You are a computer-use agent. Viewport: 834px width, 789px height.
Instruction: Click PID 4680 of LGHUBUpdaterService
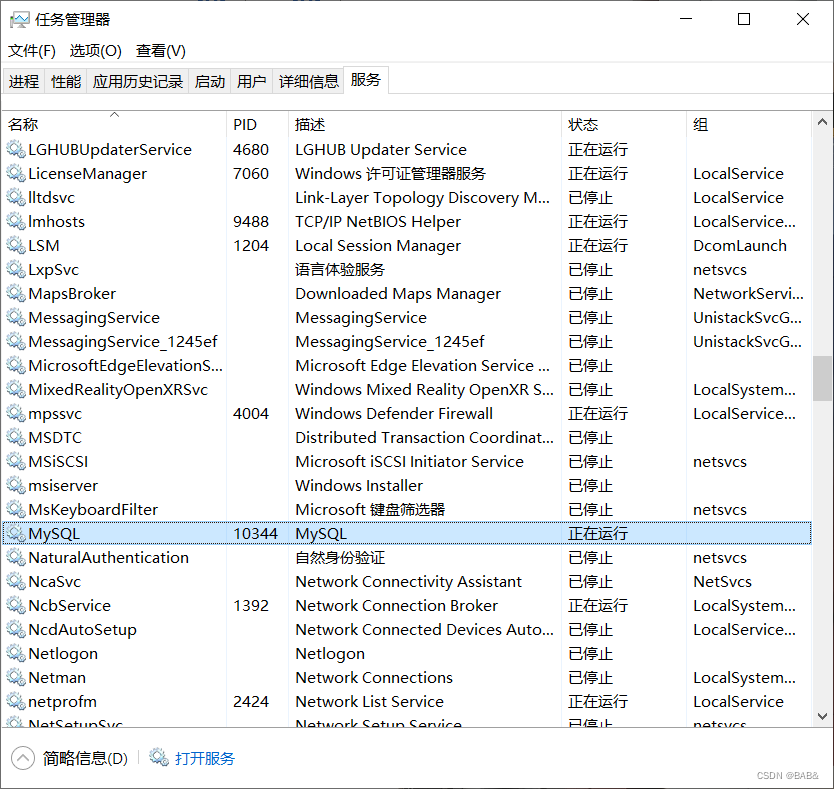[x=251, y=150]
